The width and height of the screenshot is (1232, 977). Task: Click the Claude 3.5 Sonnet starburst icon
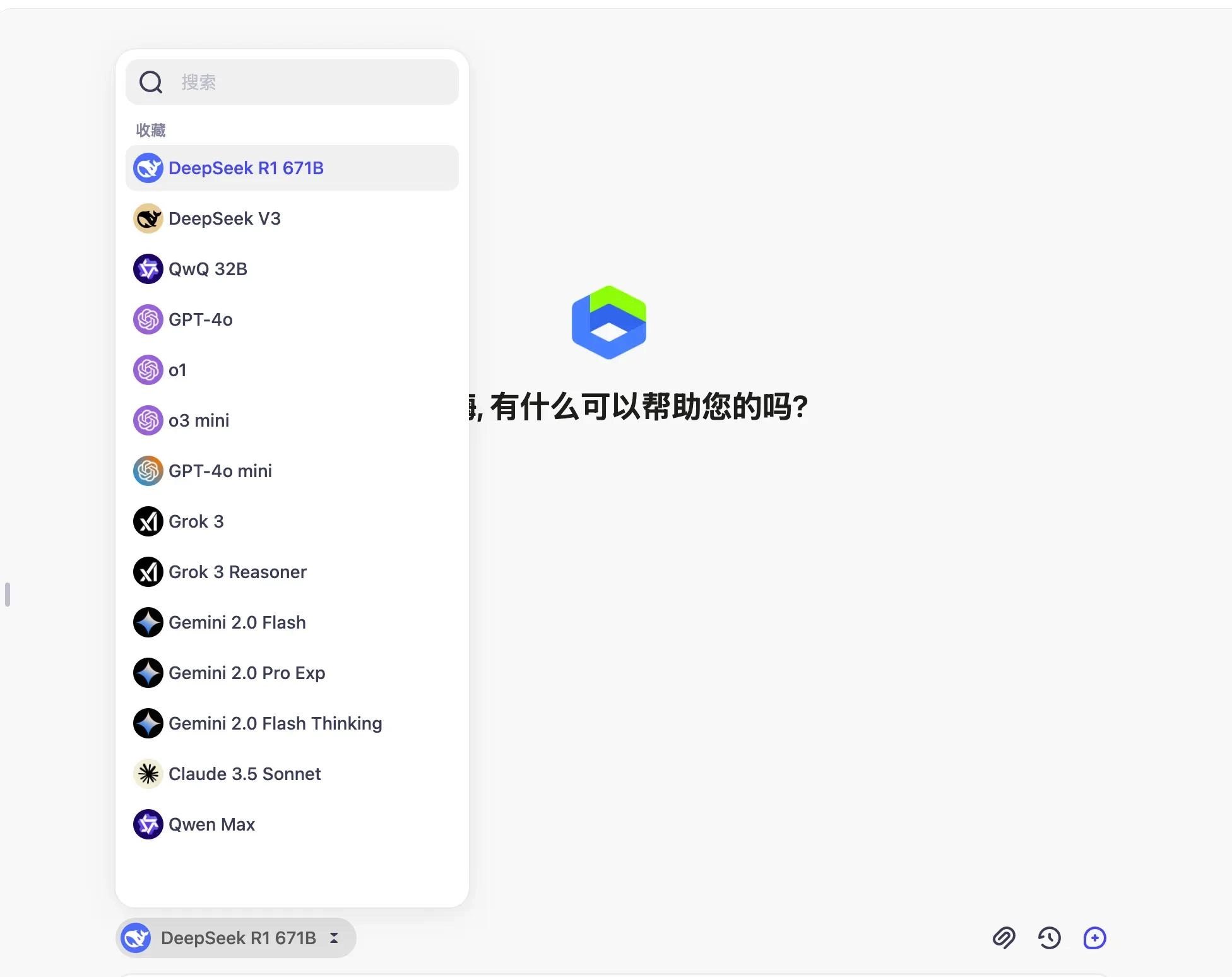pyautogui.click(x=148, y=774)
